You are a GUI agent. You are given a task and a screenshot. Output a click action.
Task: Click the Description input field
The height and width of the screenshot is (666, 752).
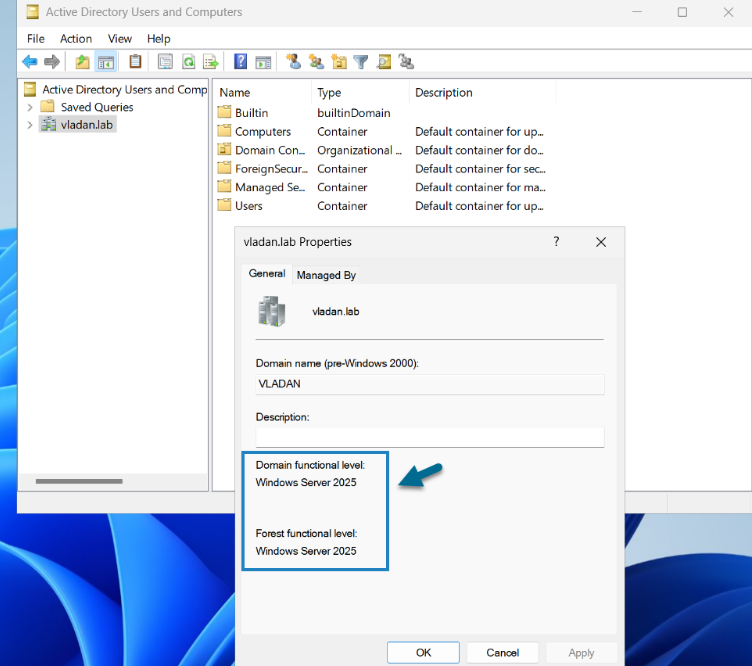430,437
